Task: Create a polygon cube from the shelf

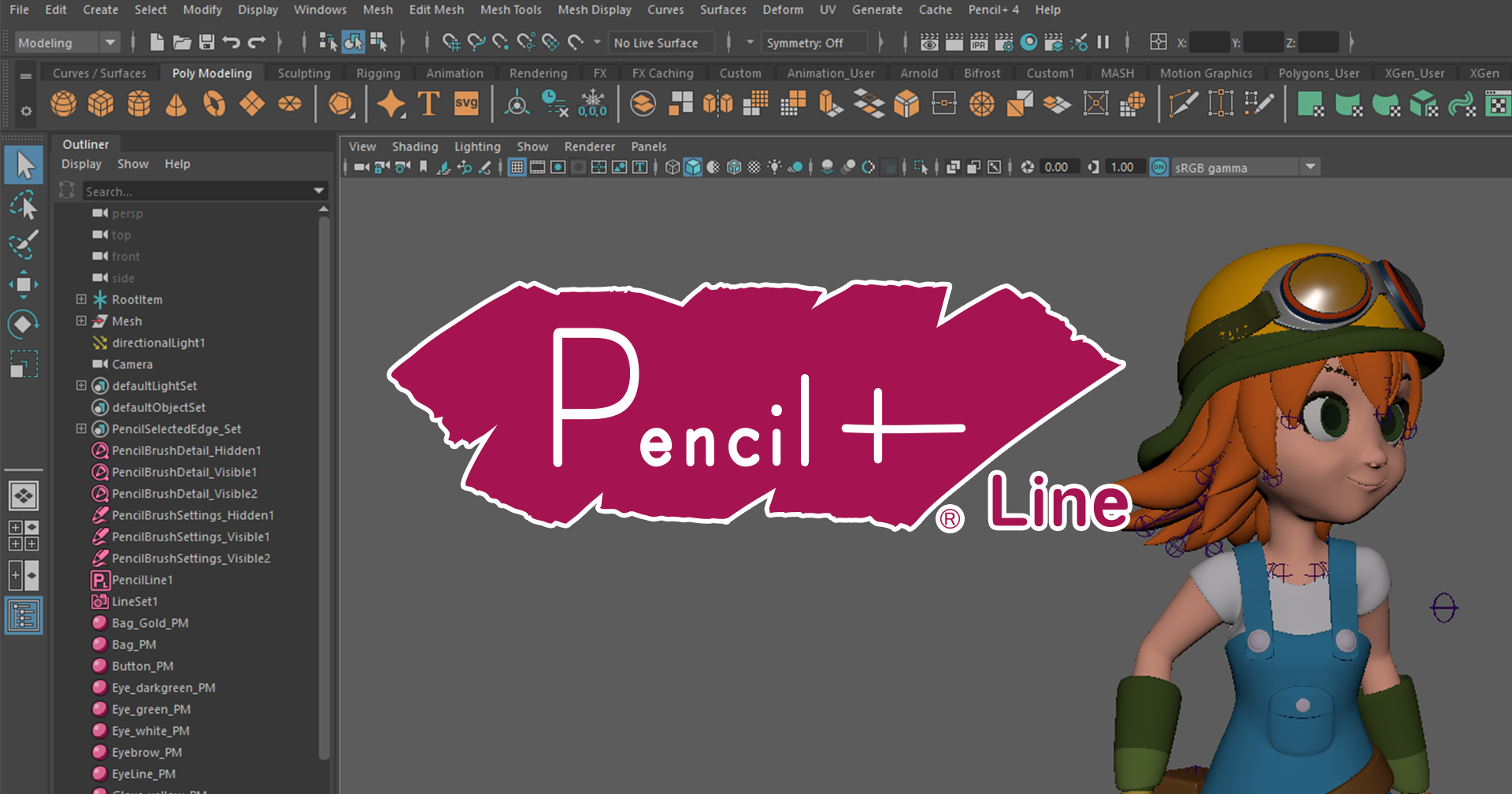Action: point(101,103)
